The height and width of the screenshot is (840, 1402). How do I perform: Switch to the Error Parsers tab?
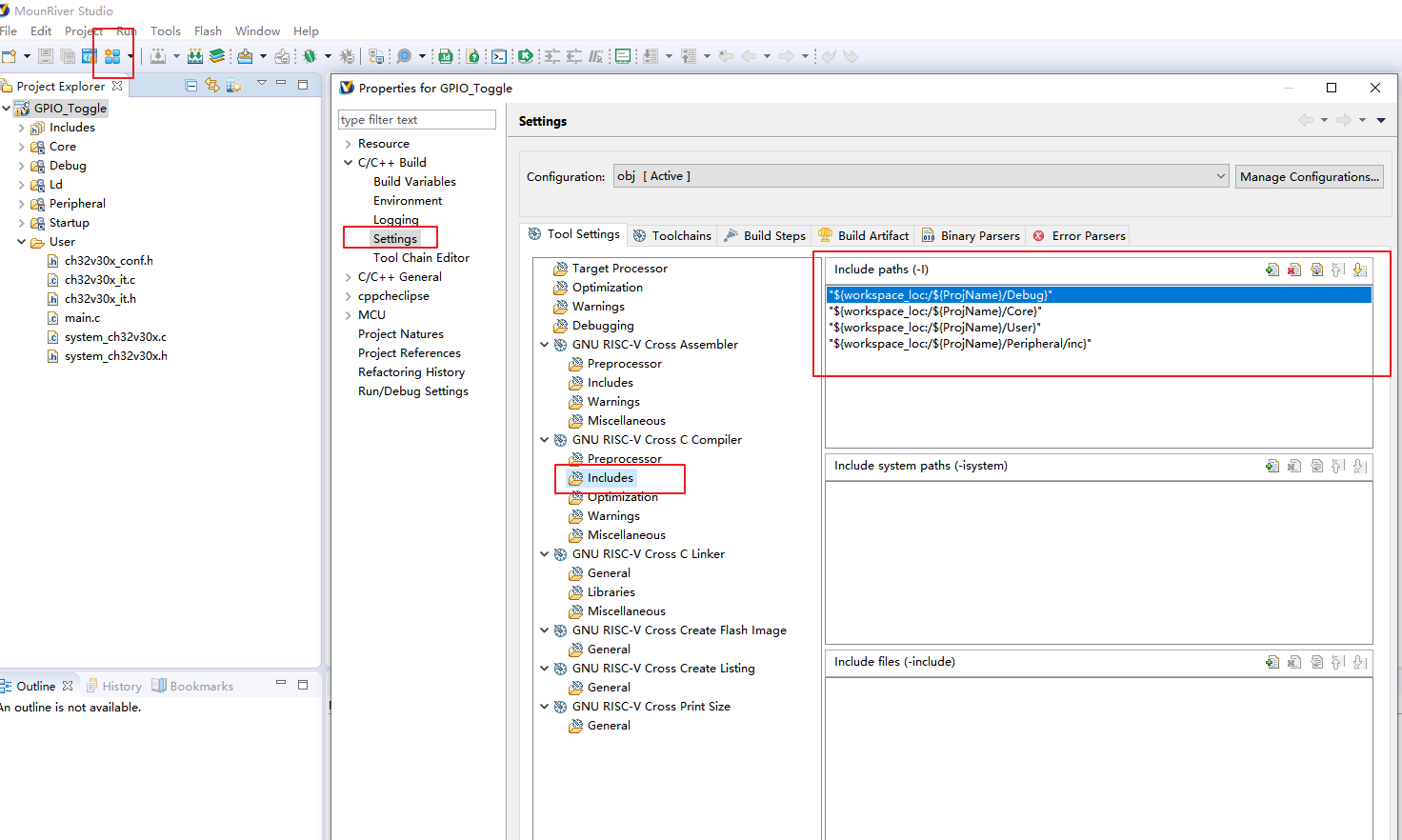[x=1079, y=235]
